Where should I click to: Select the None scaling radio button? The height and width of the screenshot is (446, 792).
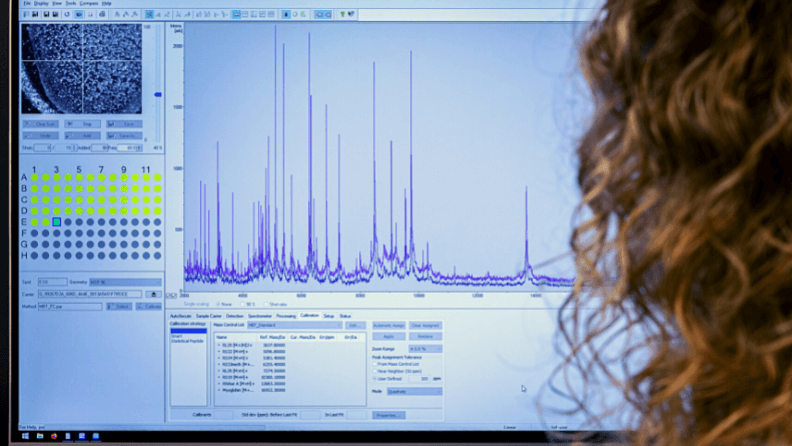pos(218,305)
